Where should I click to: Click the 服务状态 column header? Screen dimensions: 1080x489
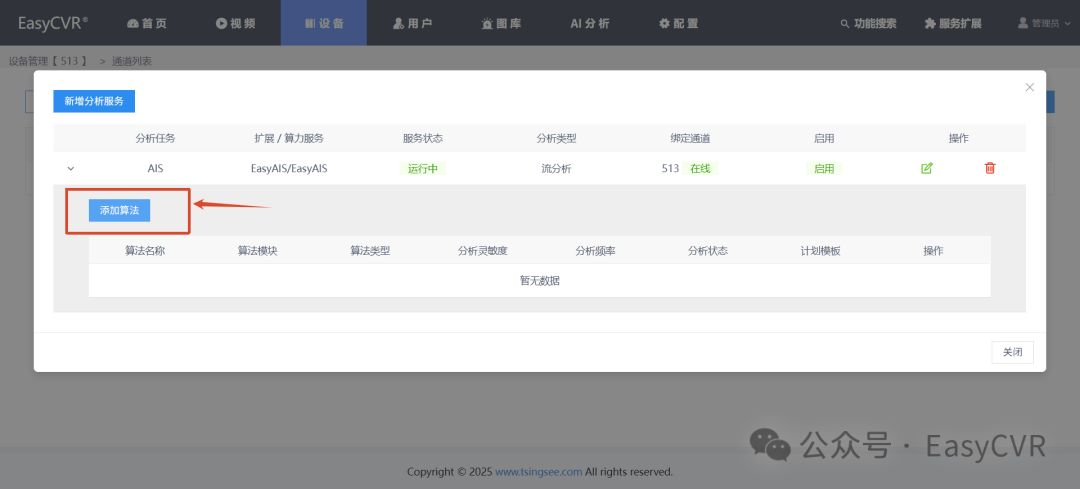[423, 138]
